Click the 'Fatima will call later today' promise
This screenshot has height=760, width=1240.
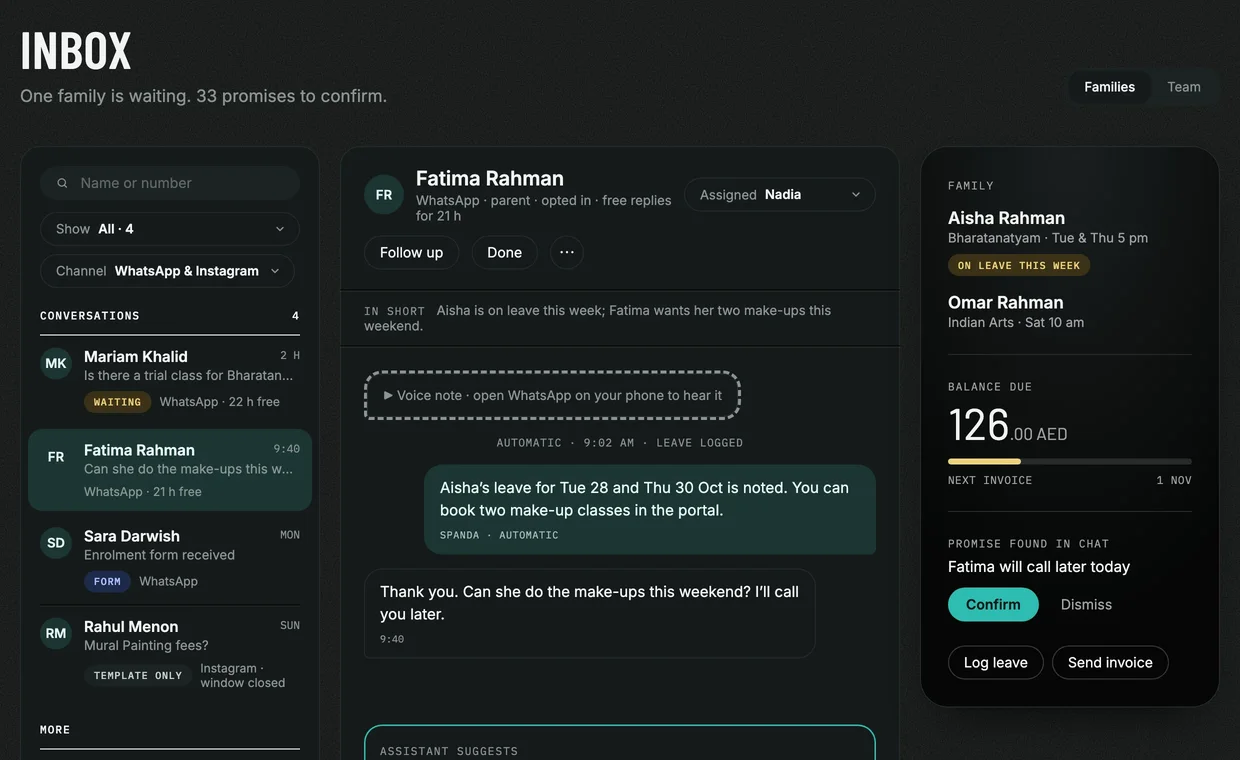coord(1039,566)
